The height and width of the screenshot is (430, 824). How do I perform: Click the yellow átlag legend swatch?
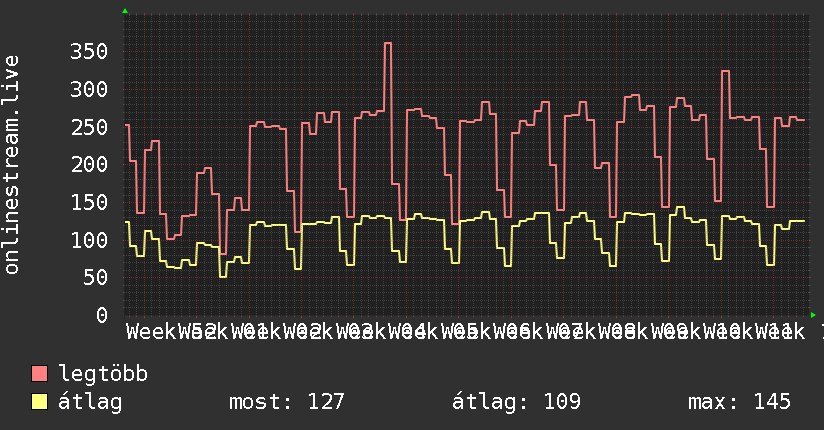tap(39, 402)
